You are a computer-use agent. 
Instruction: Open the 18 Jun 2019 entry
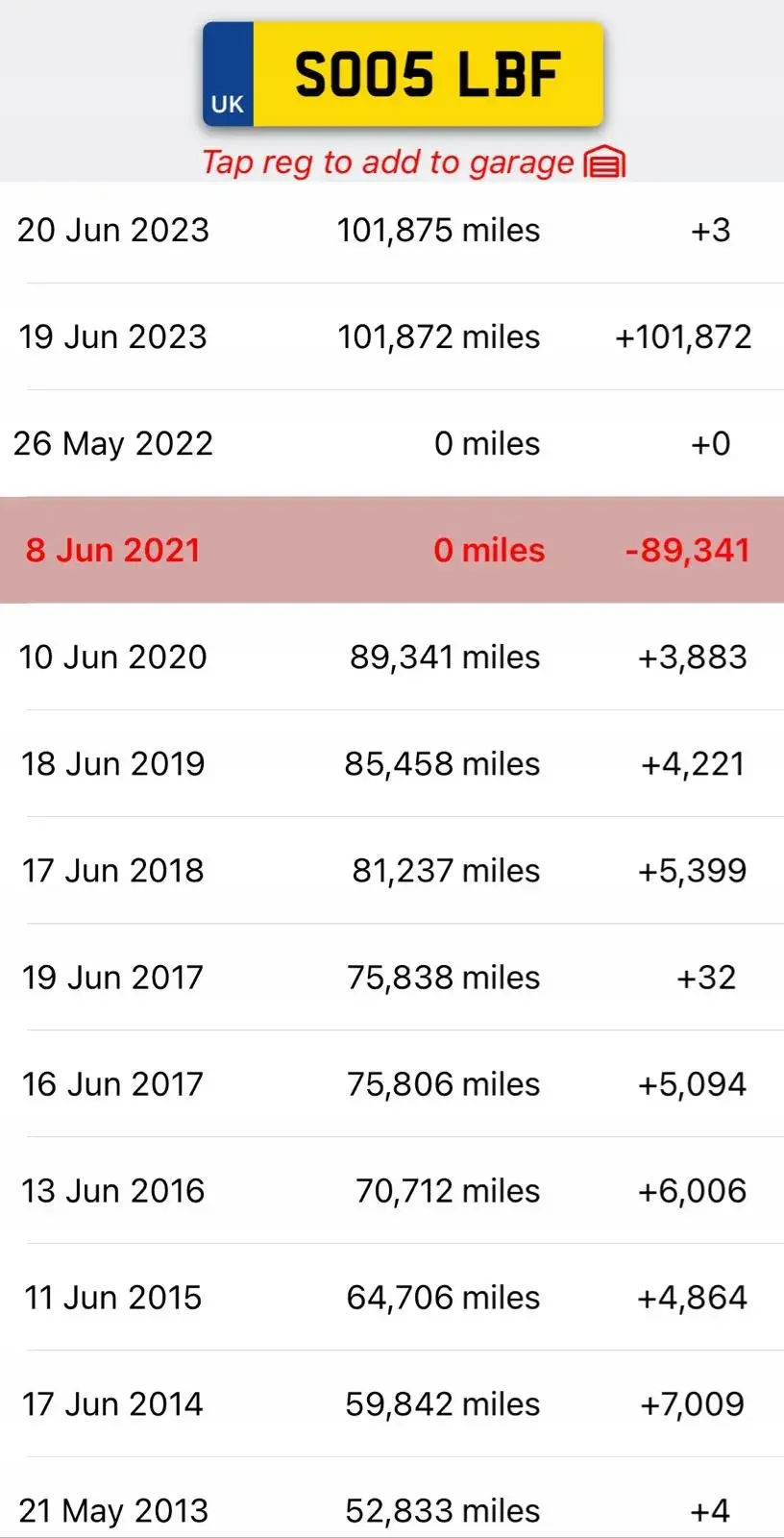[392, 764]
